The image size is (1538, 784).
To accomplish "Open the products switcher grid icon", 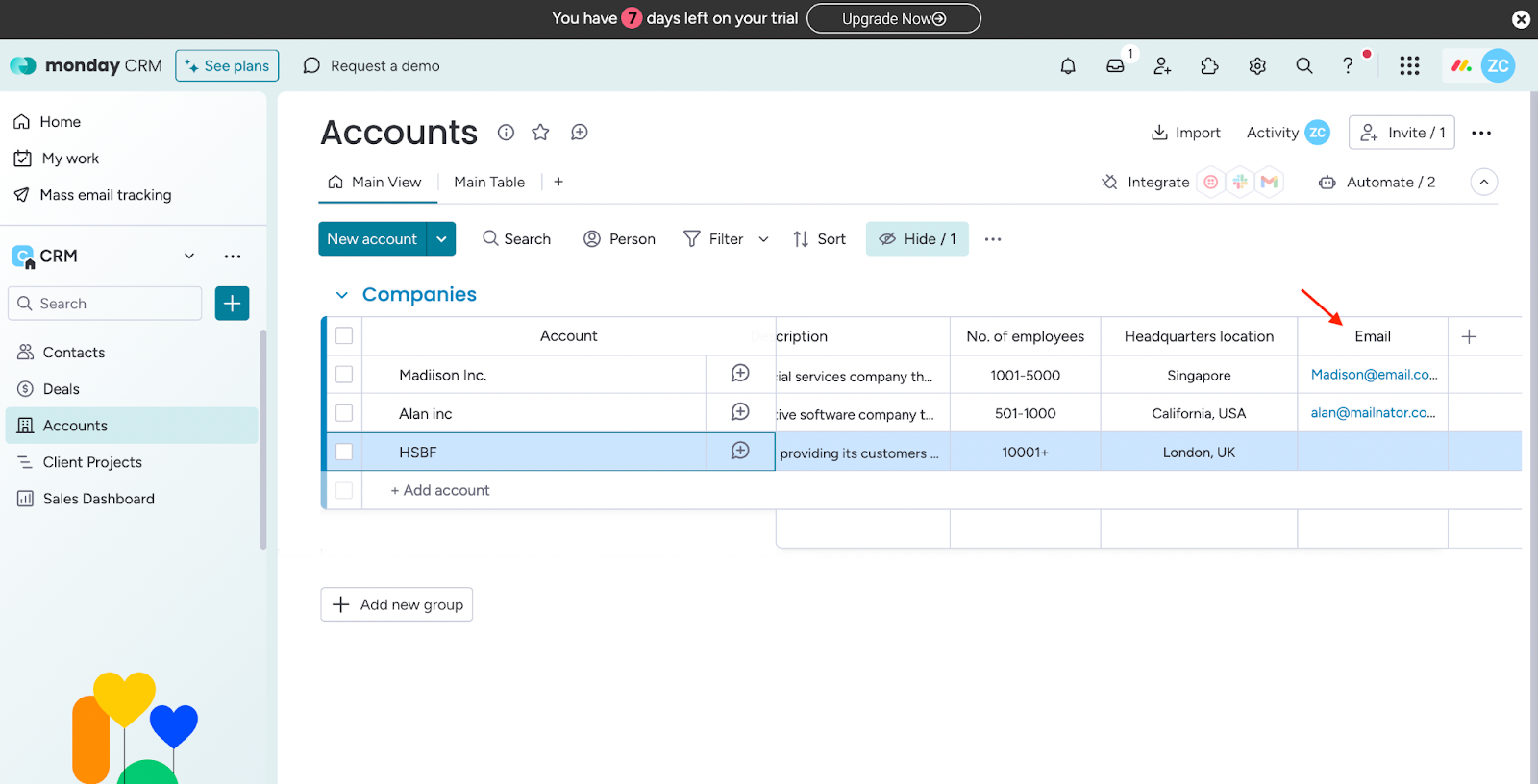I will point(1409,65).
